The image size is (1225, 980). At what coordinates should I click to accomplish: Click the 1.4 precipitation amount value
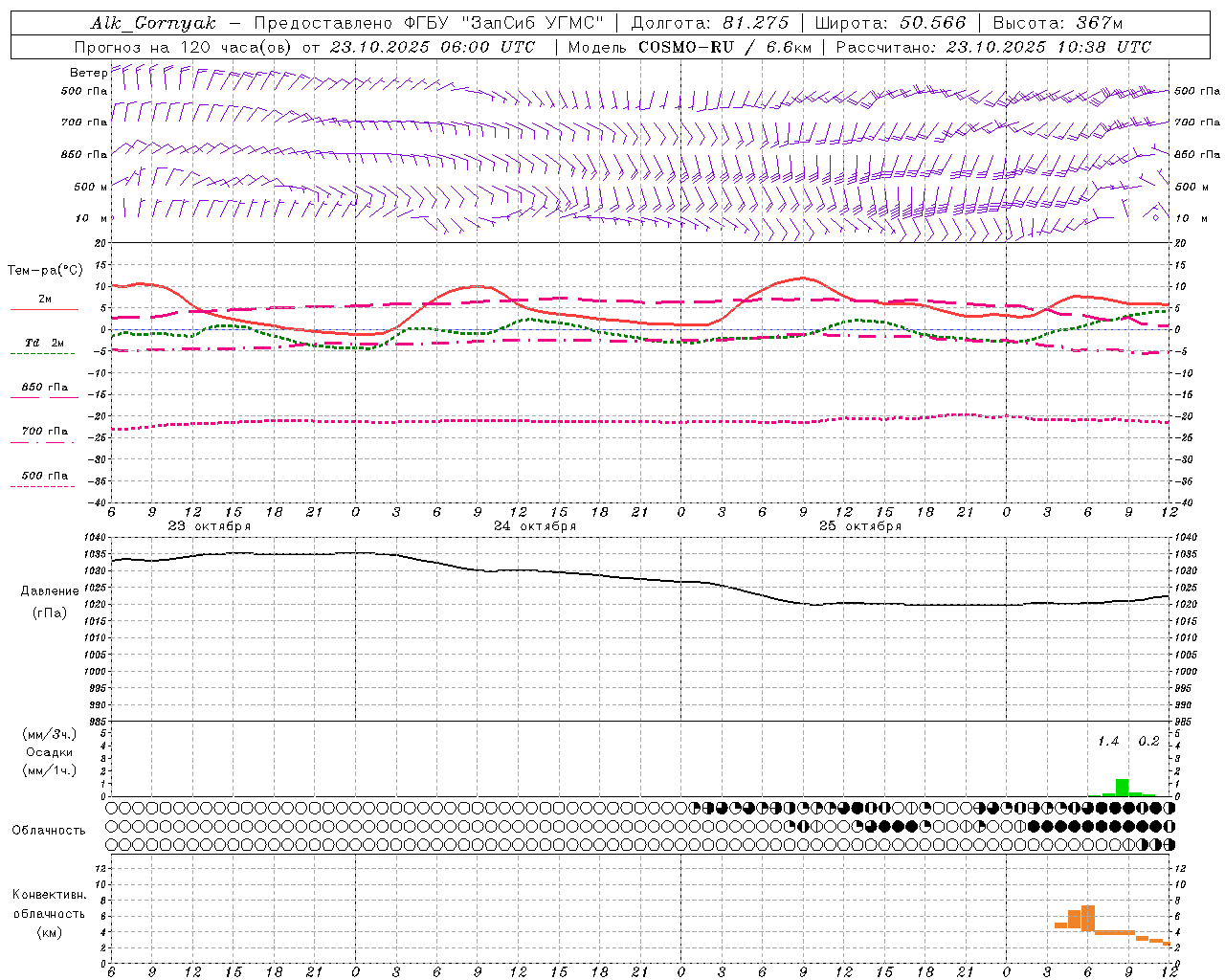1108,742
